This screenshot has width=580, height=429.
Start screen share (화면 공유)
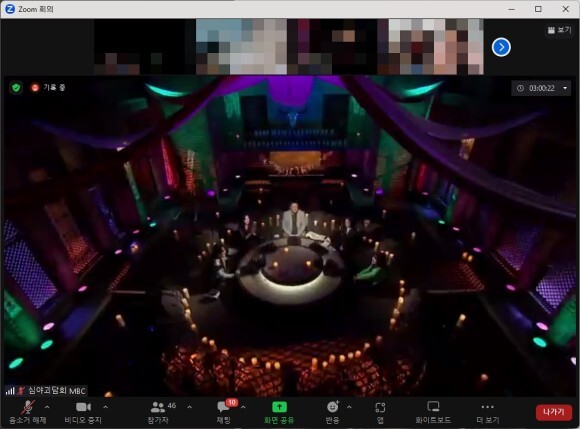point(279,412)
